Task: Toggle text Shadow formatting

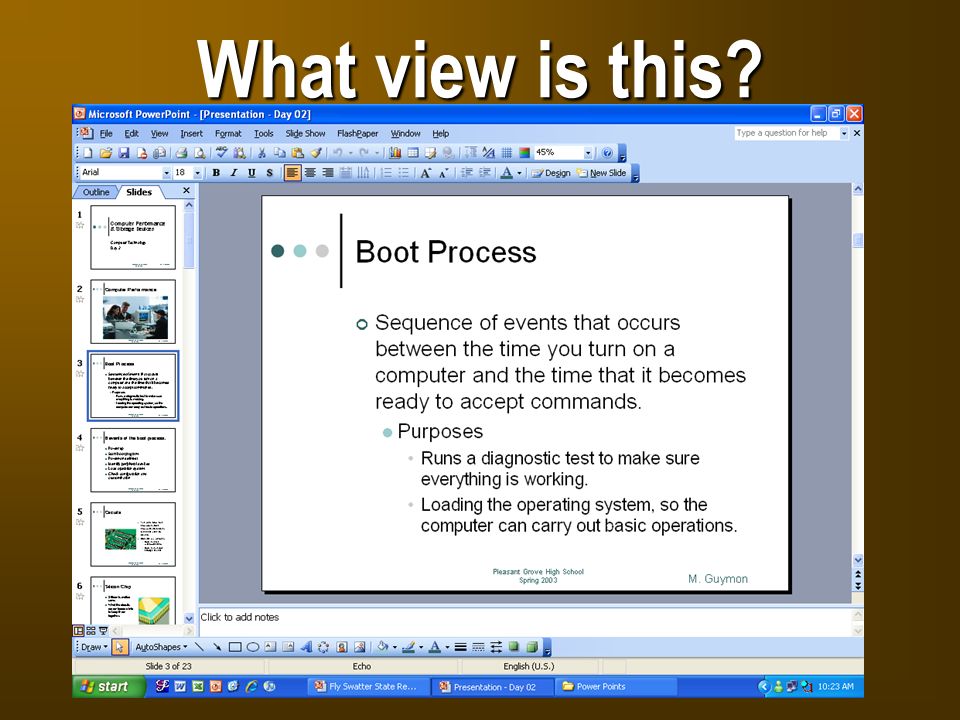Action: point(269,173)
